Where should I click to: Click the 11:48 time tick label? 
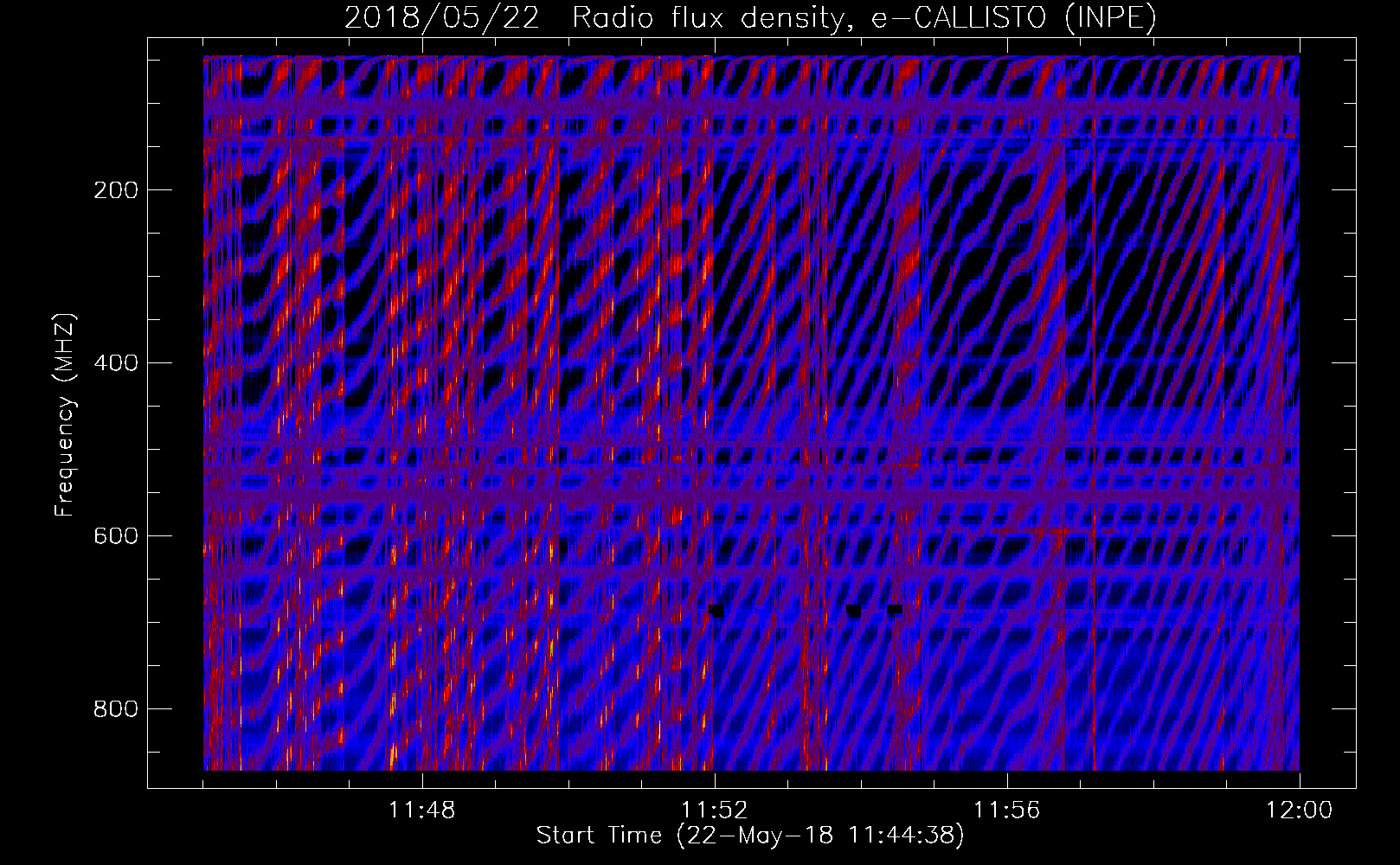point(422,811)
